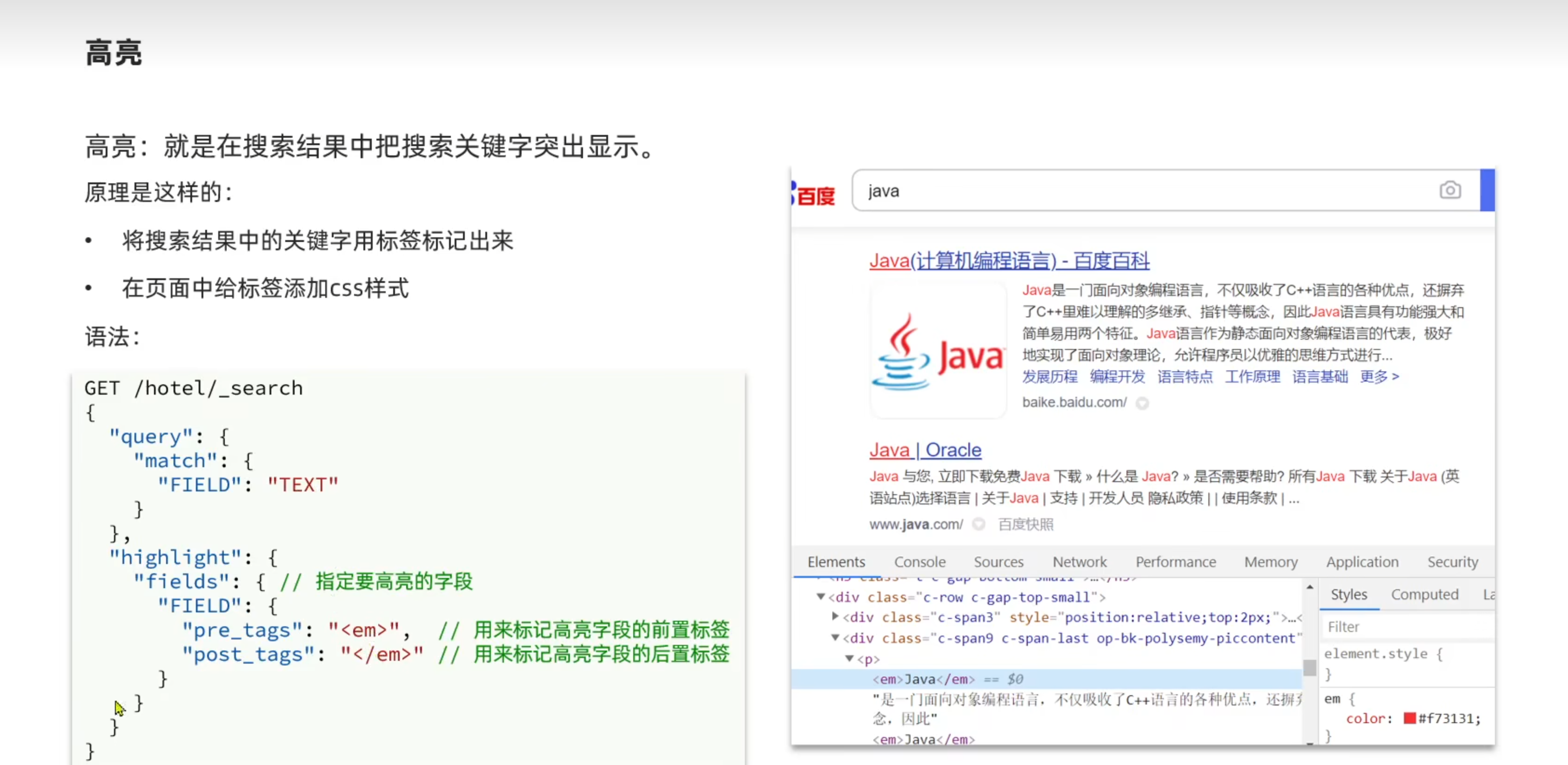Collapse the c-row div in the Elements tree
1568x765 pixels.
[820, 597]
